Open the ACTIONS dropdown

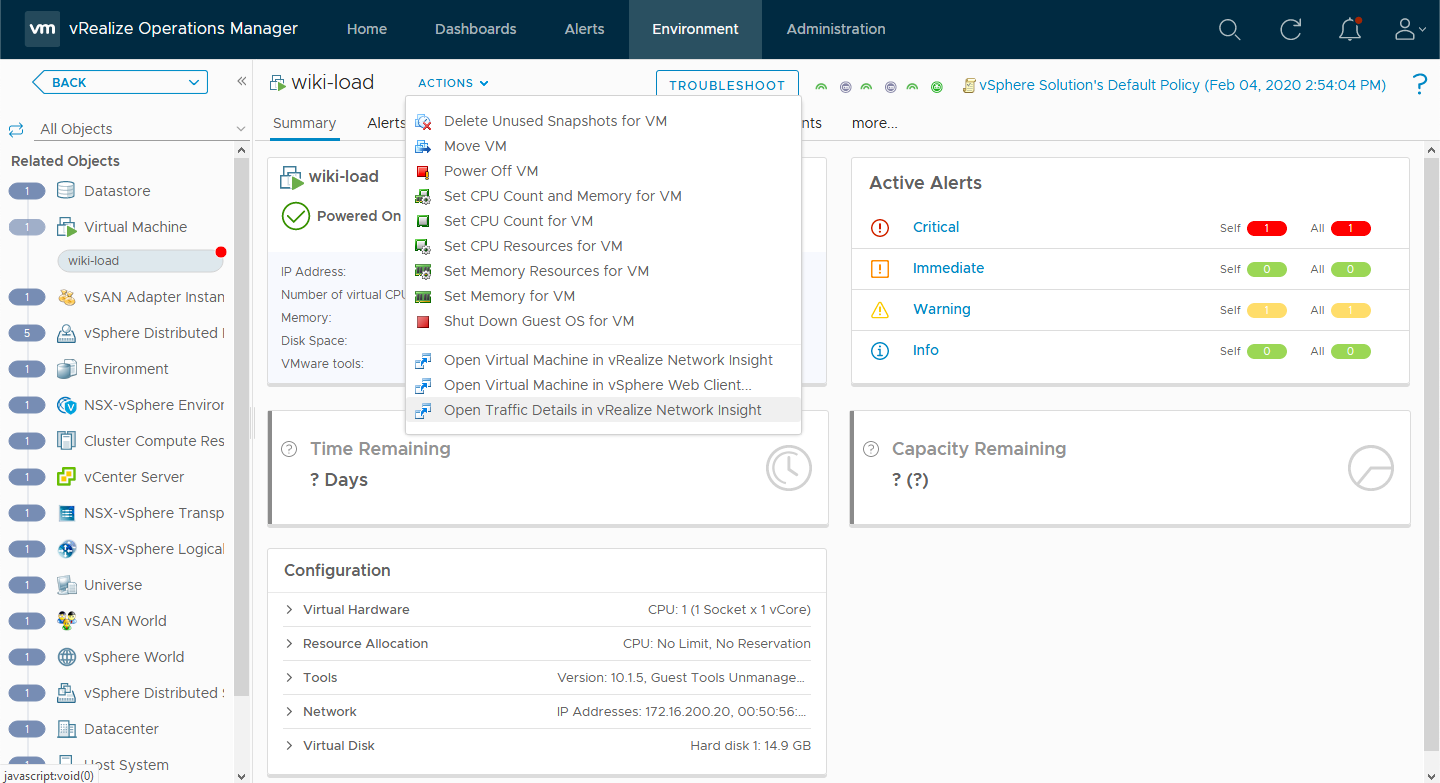[453, 83]
